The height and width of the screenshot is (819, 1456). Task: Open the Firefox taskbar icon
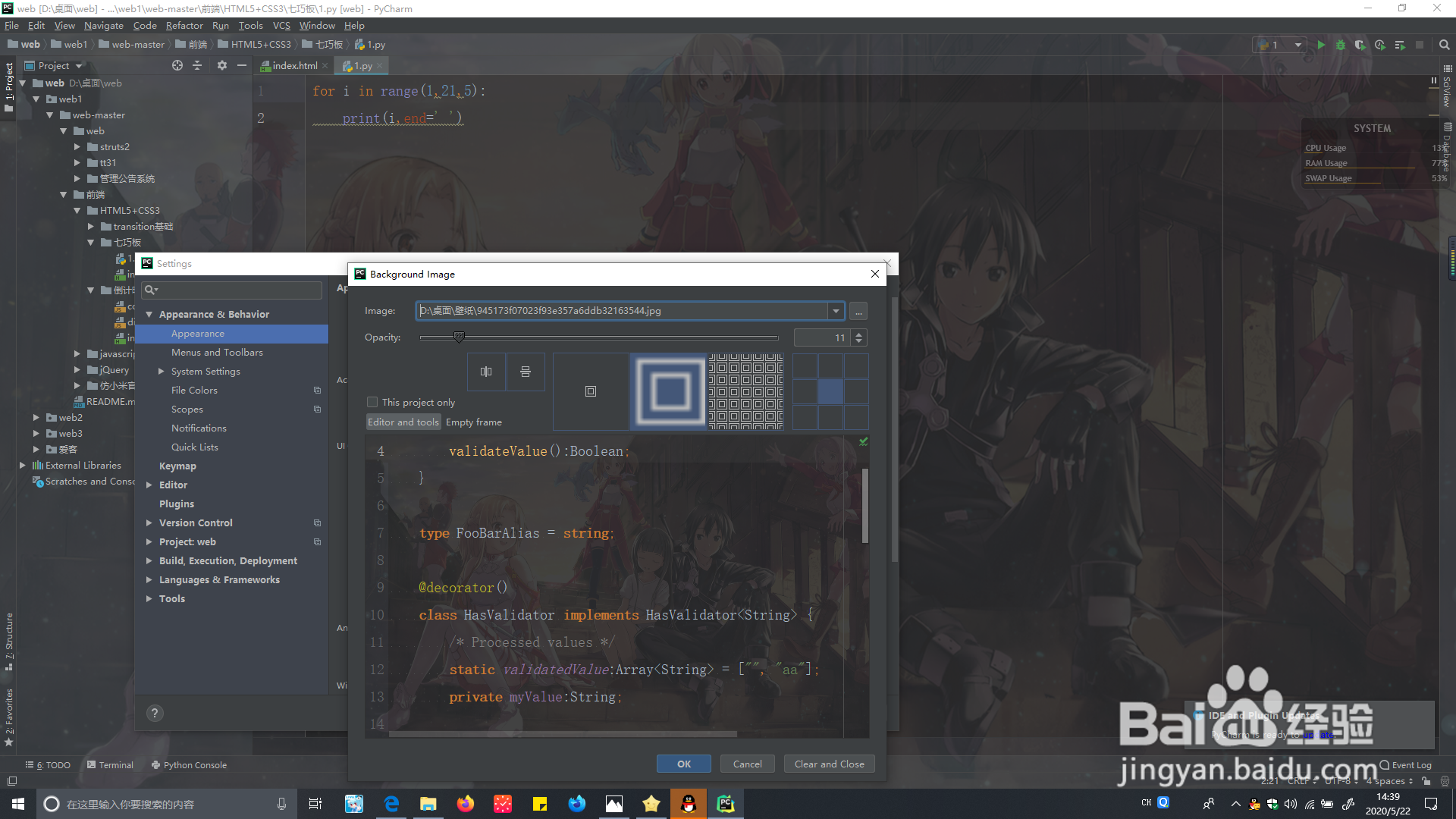pos(466,804)
